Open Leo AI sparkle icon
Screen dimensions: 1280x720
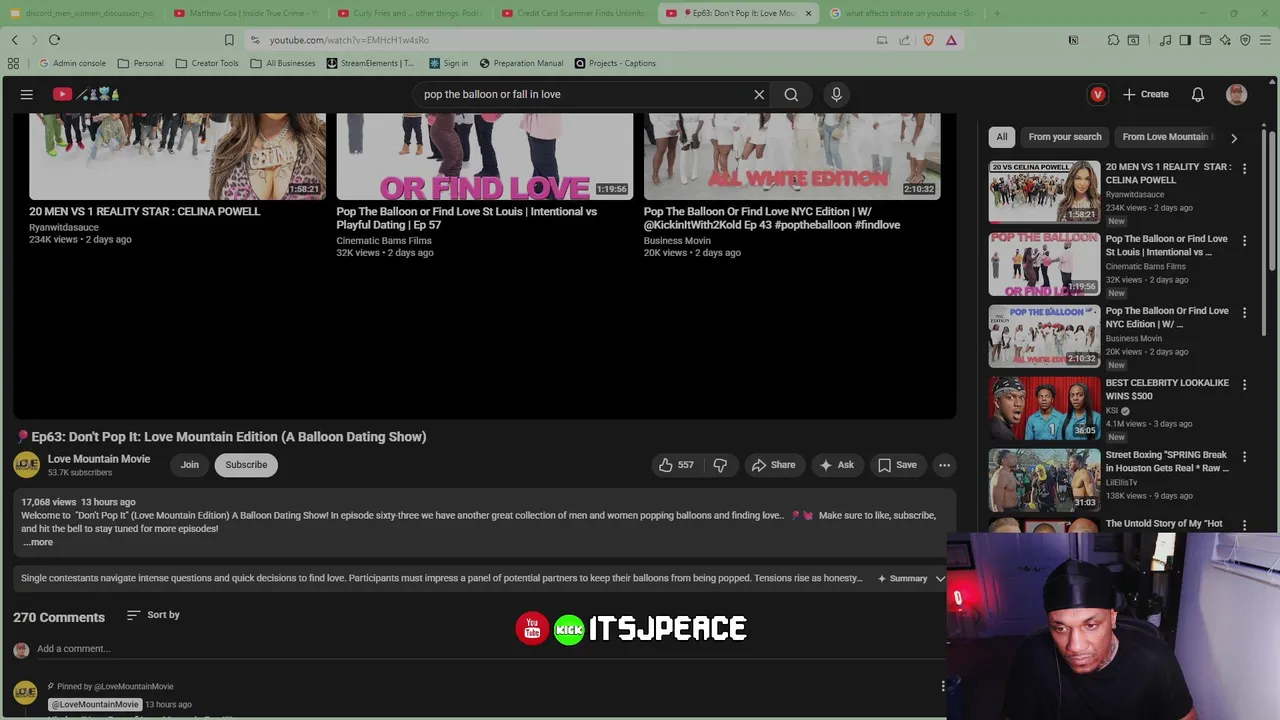[x=1225, y=40]
